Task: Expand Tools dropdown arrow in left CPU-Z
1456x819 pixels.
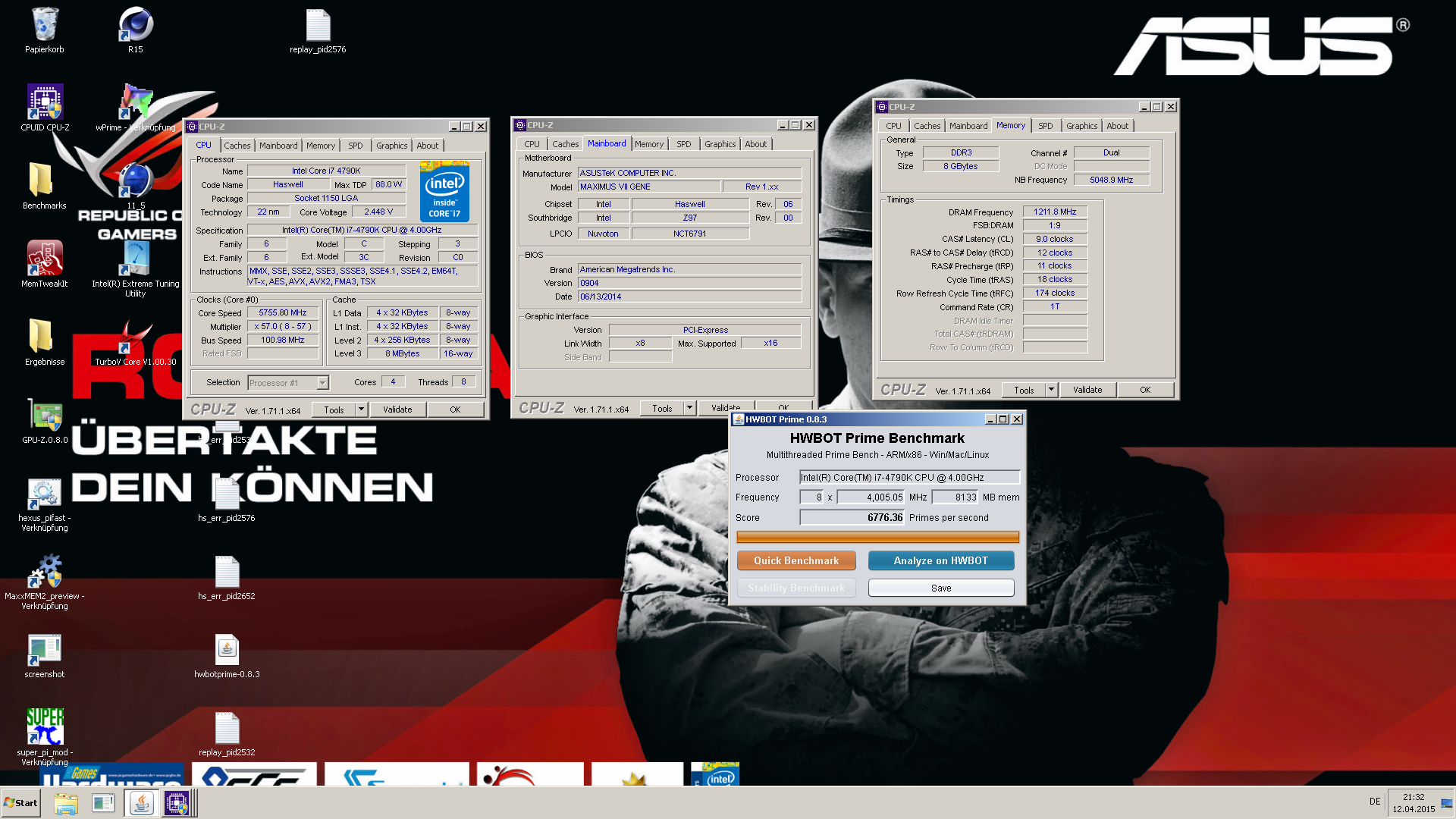Action: tap(361, 409)
